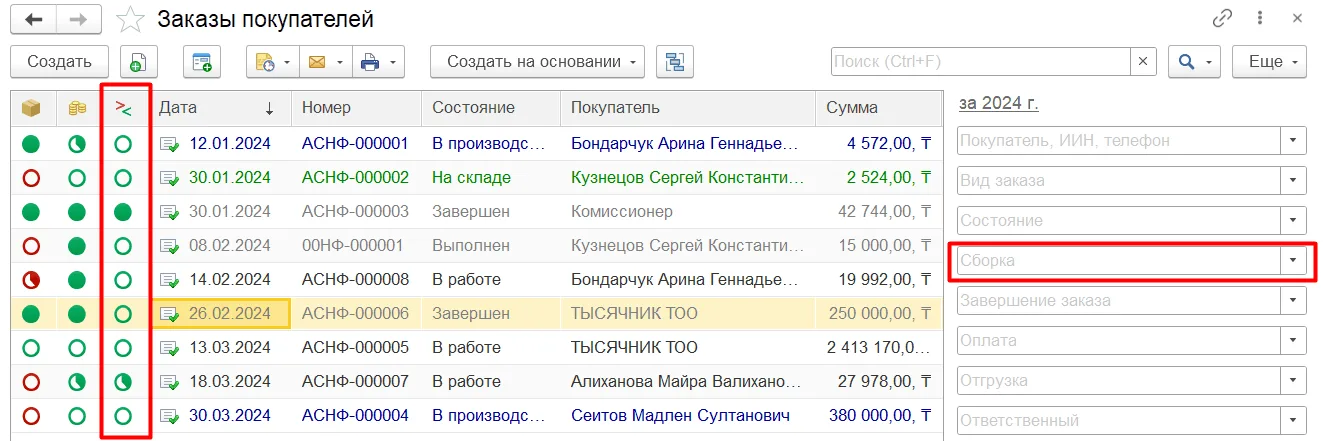Click the folder with clock toolbar icon
The width and height of the screenshot is (1323, 441).
265,62
